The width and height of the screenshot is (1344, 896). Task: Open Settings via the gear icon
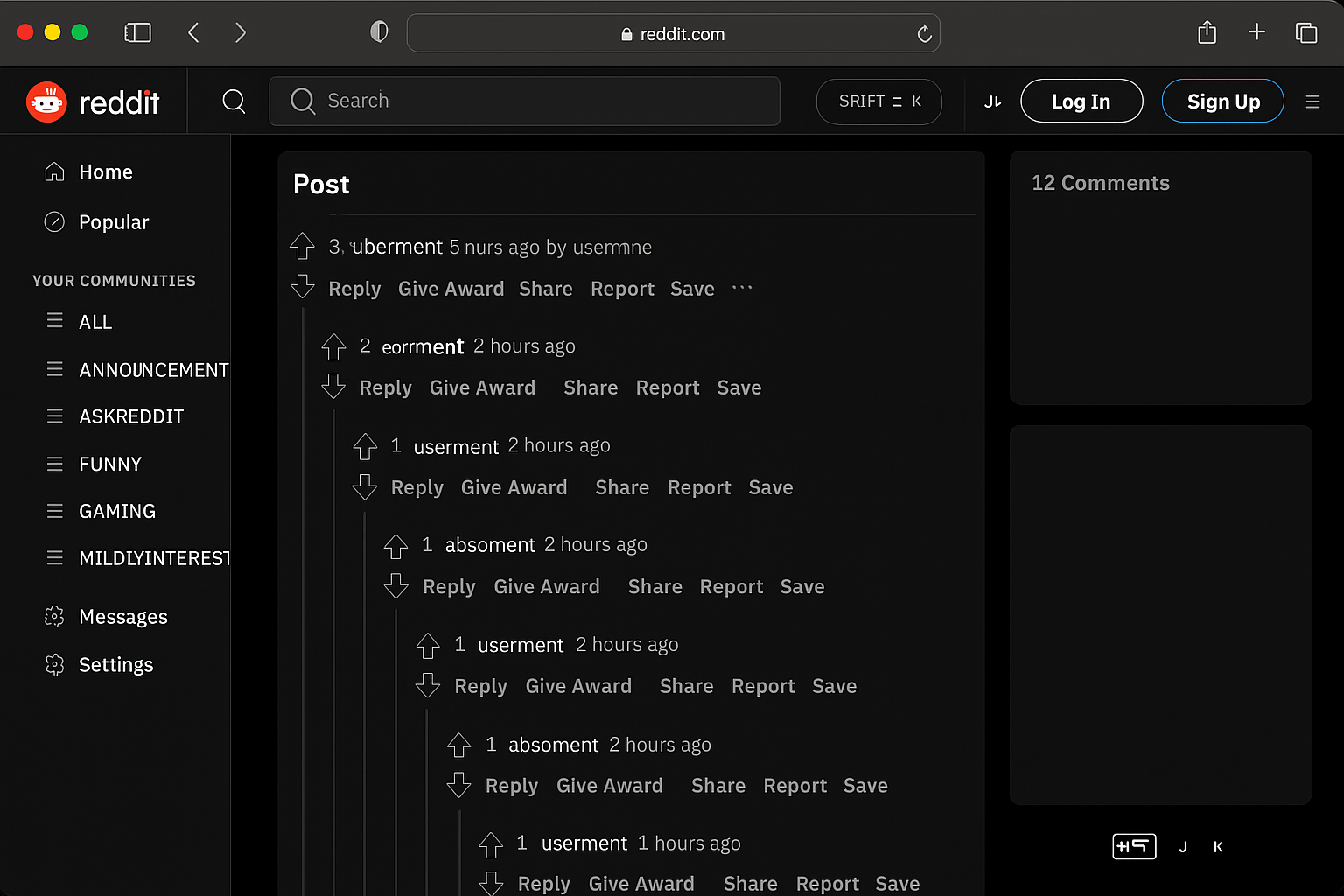[x=54, y=664]
